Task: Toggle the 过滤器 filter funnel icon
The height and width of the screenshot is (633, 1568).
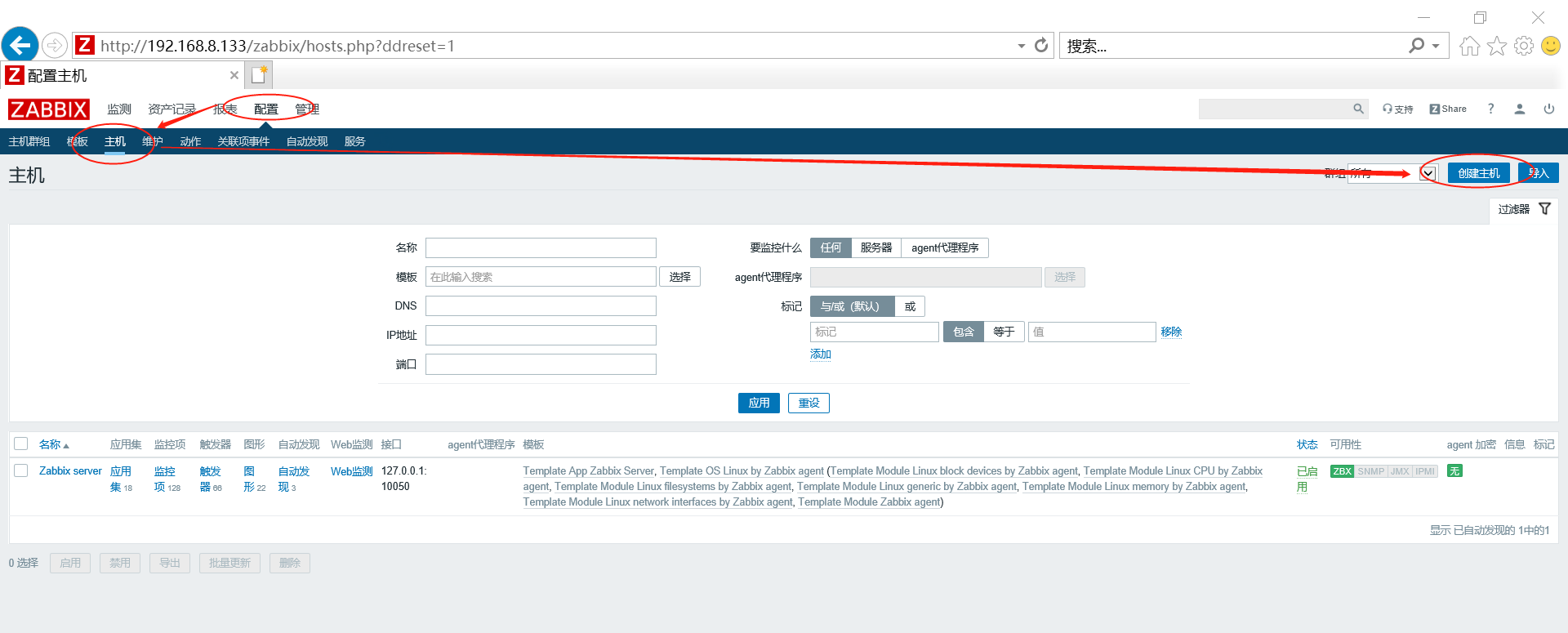Action: [1544, 209]
